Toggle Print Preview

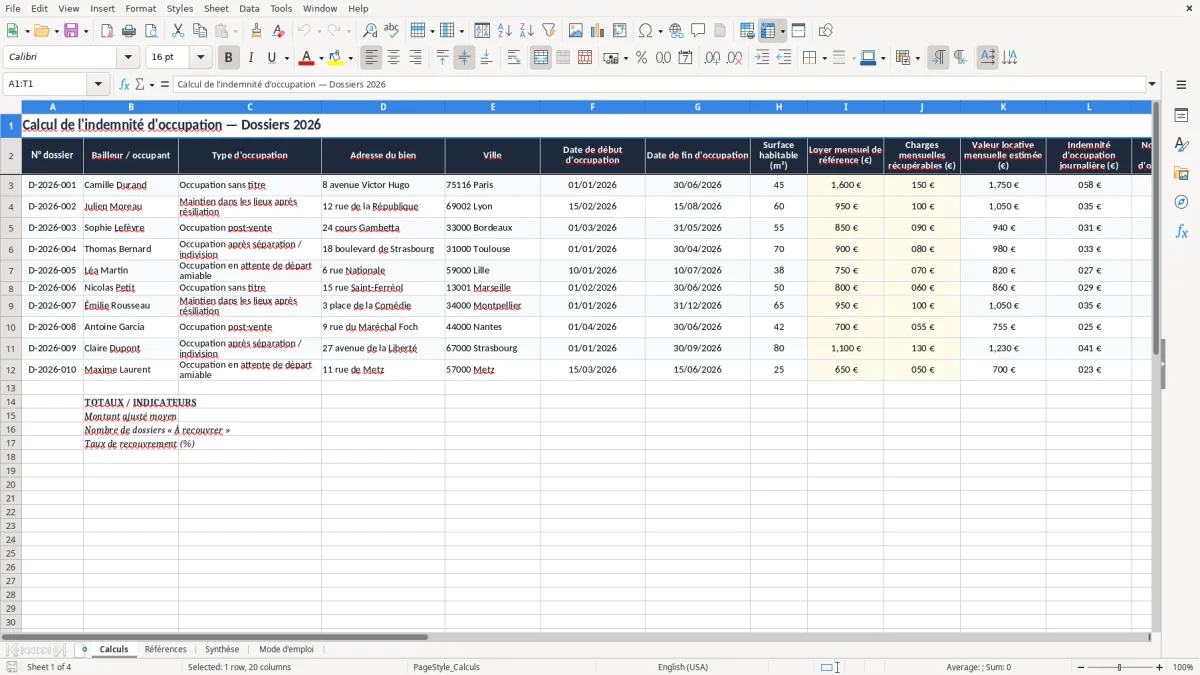[152, 31]
